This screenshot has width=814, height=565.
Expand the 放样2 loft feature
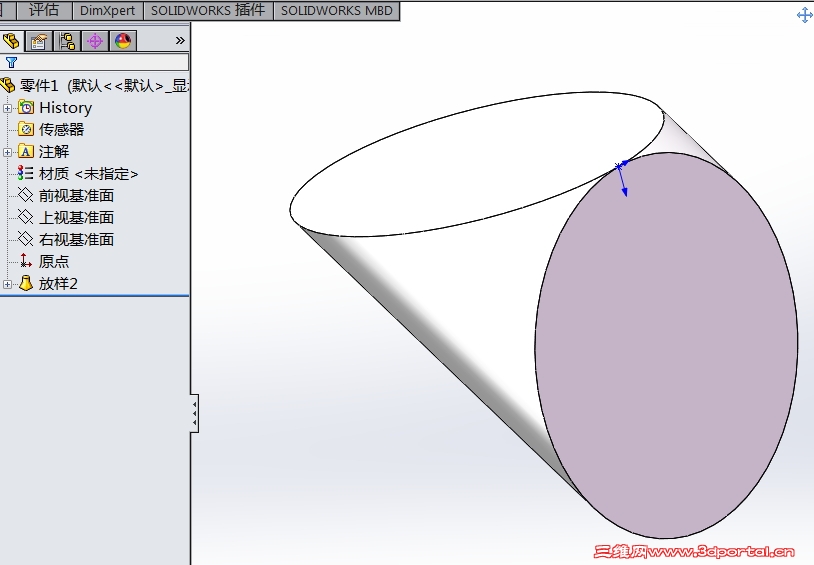(x=7, y=285)
